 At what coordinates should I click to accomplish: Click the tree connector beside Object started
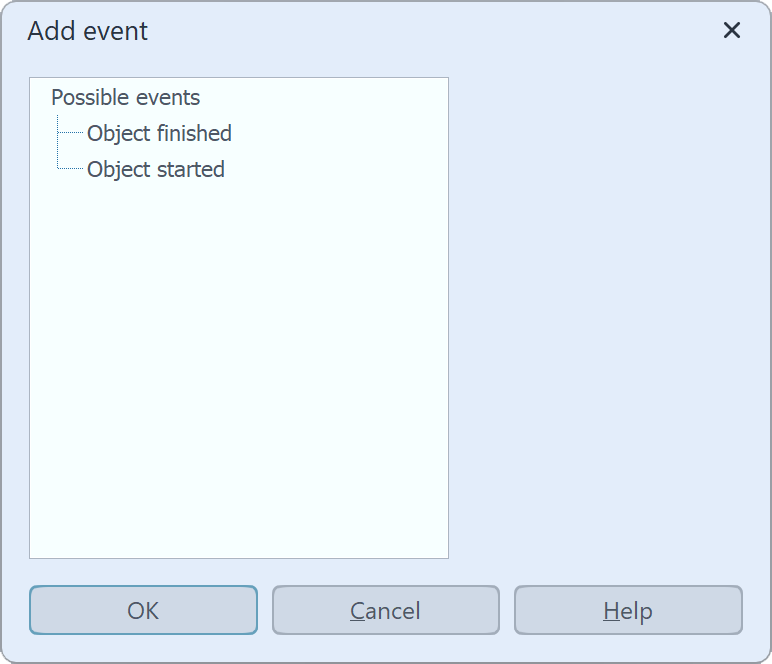click(72, 169)
